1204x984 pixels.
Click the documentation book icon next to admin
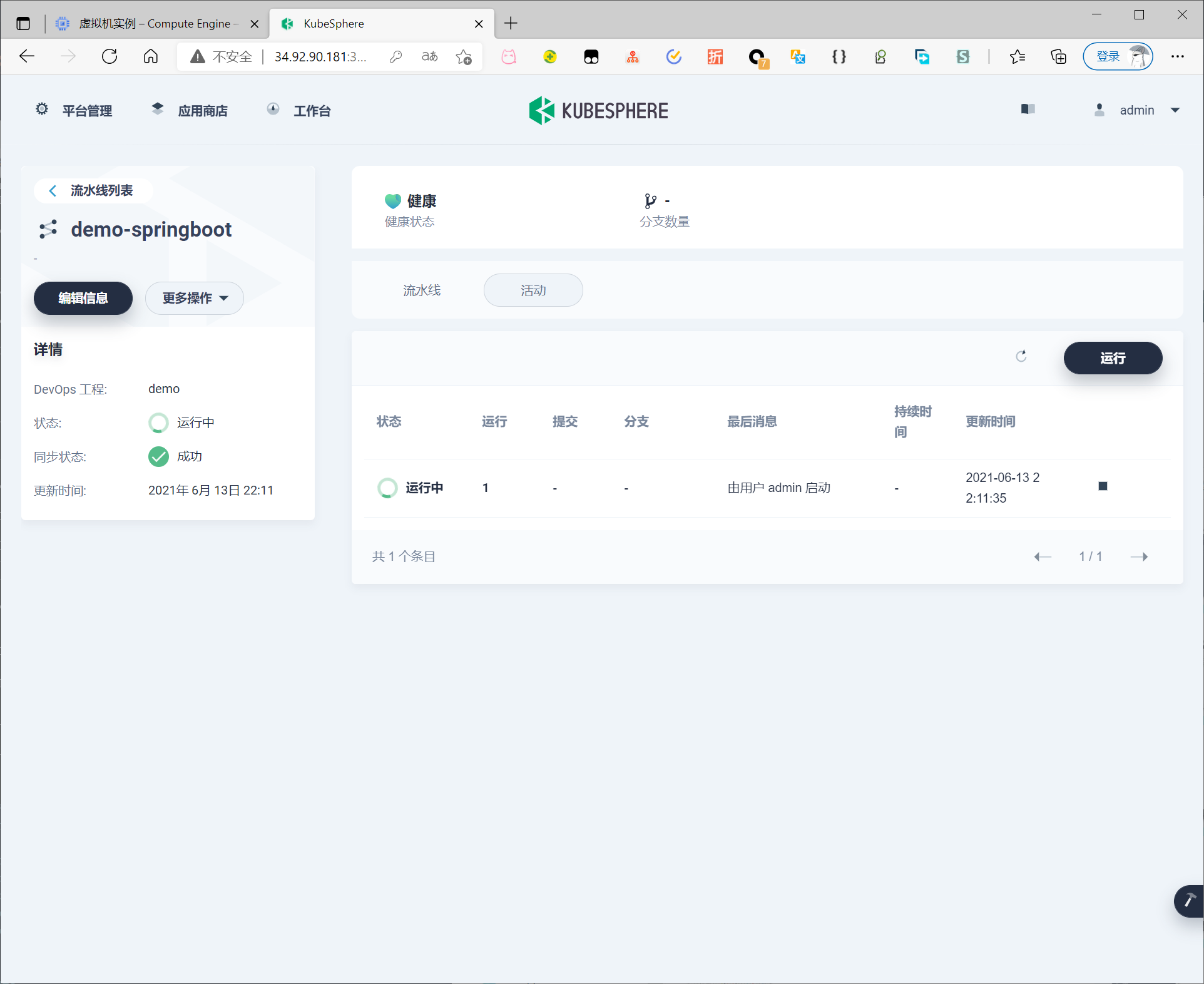pos(1028,110)
